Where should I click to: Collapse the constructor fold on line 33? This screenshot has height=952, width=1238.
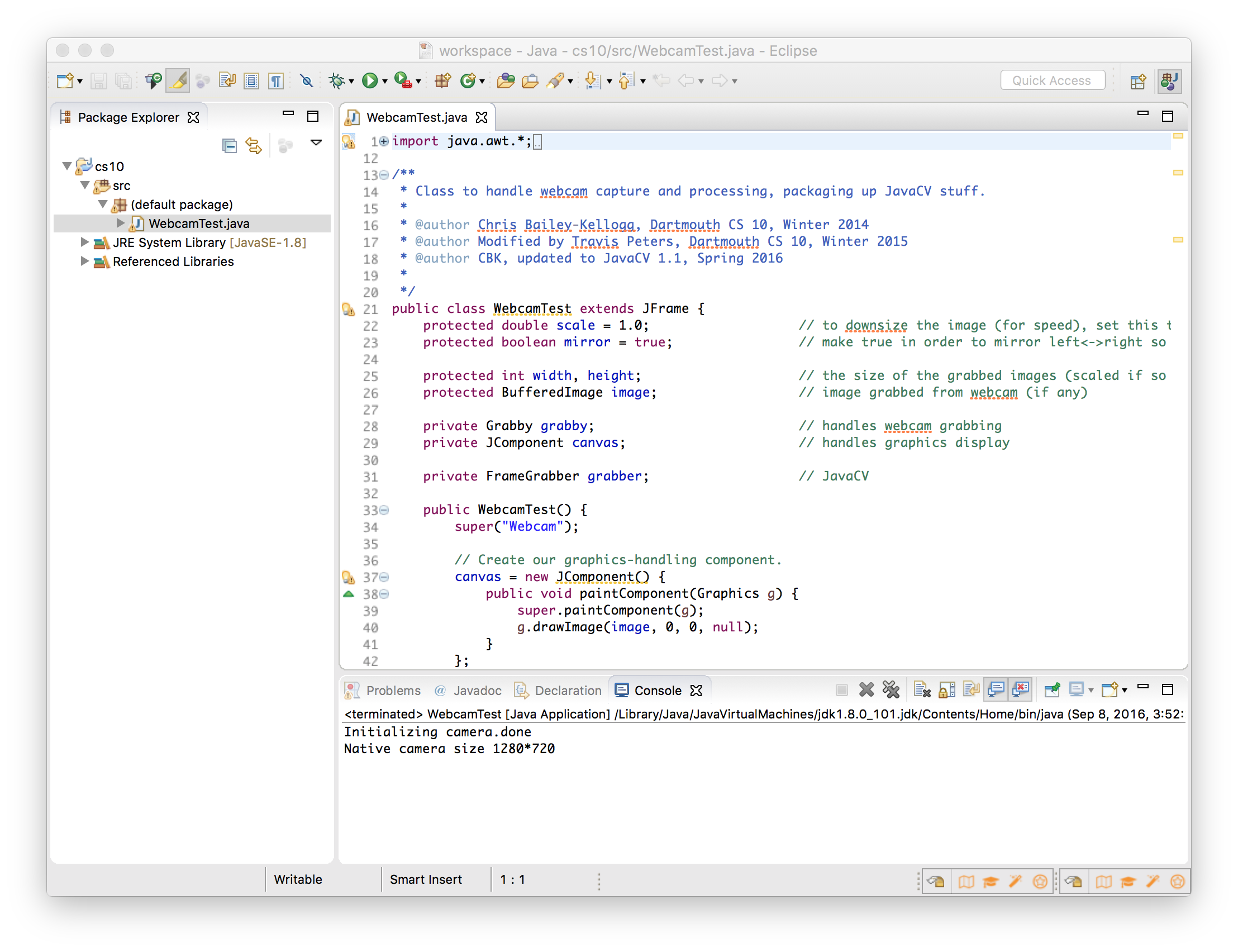384,510
